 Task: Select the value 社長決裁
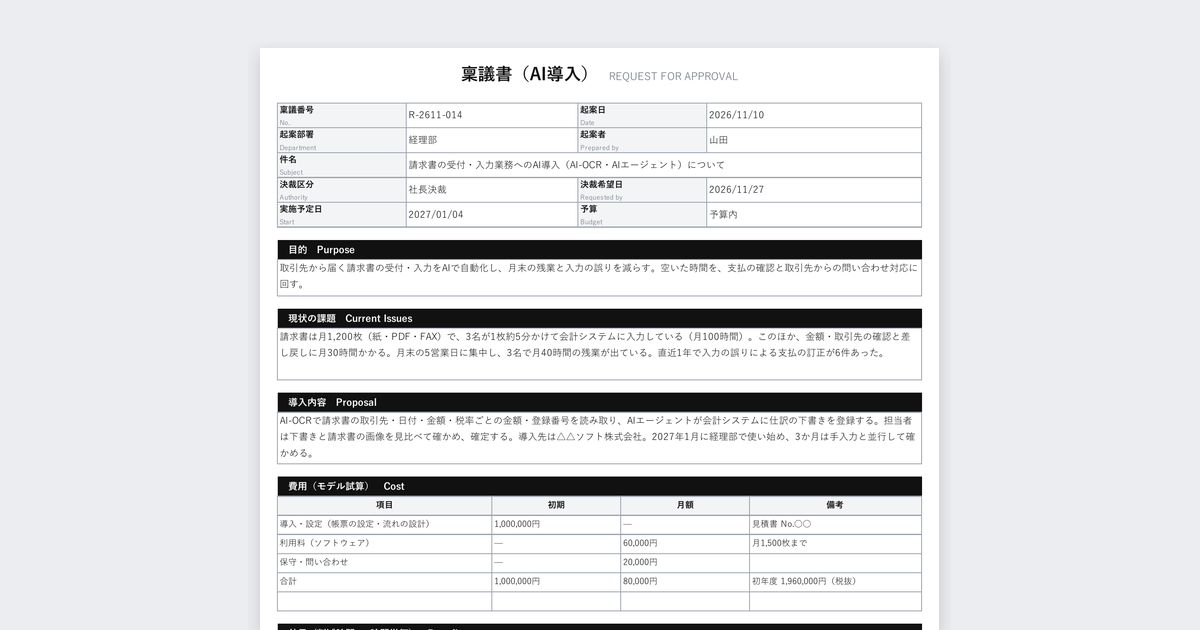428,190
